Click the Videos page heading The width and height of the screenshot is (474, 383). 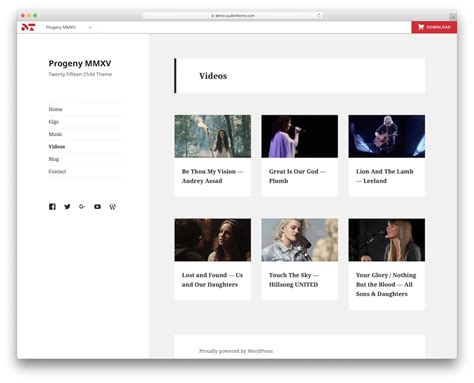pyautogui.click(x=213, y=76)
